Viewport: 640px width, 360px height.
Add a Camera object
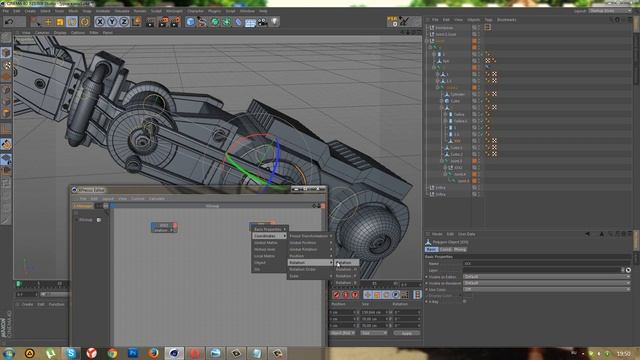pyautogui.click(x=262, y=22)
